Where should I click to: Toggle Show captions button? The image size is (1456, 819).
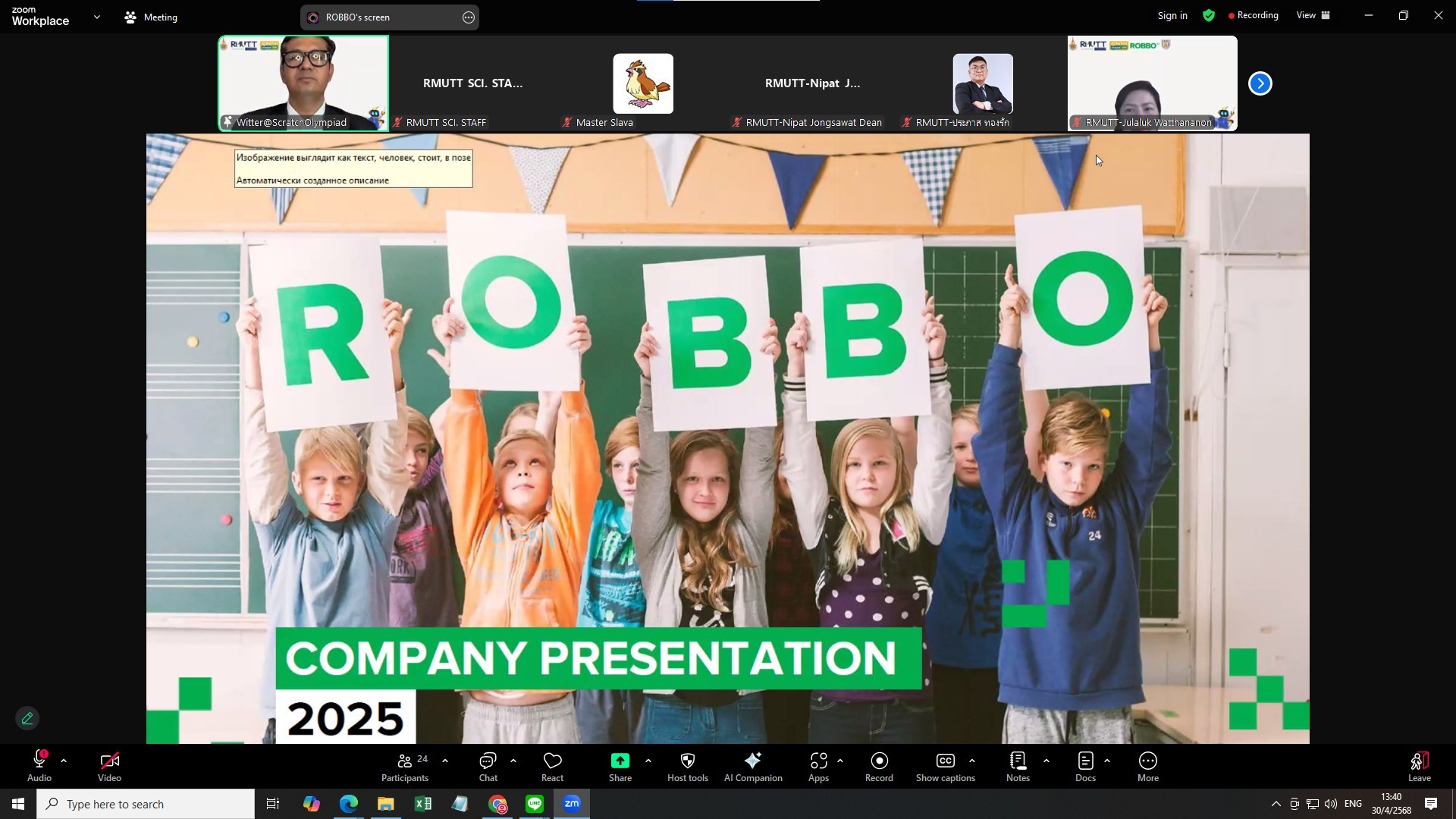(945, 761)
